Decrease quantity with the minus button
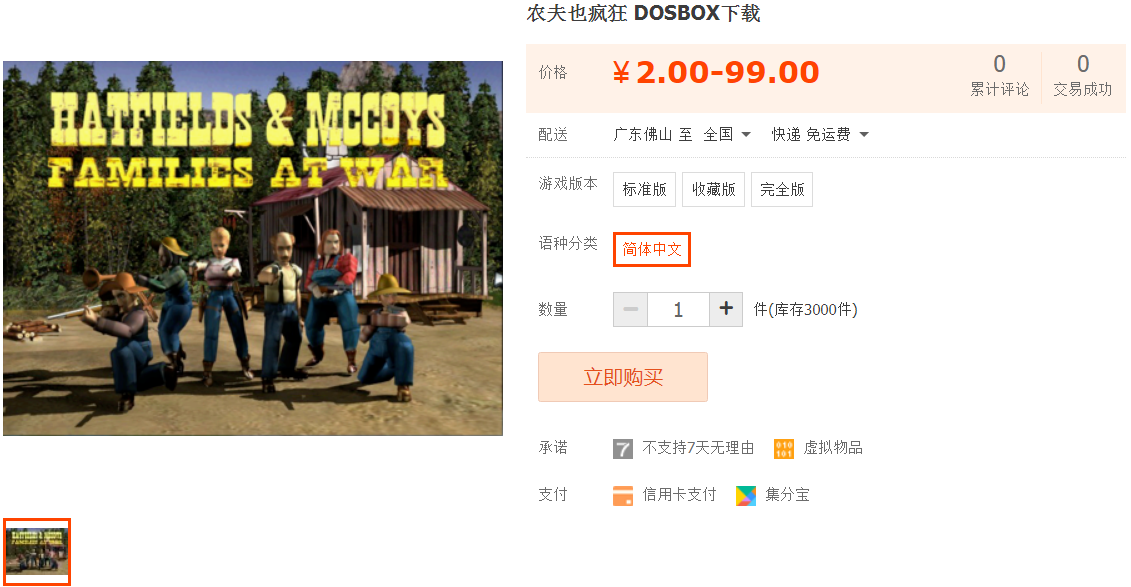The height and width of the screenshot is (587, 1131). tap(630, 309)
